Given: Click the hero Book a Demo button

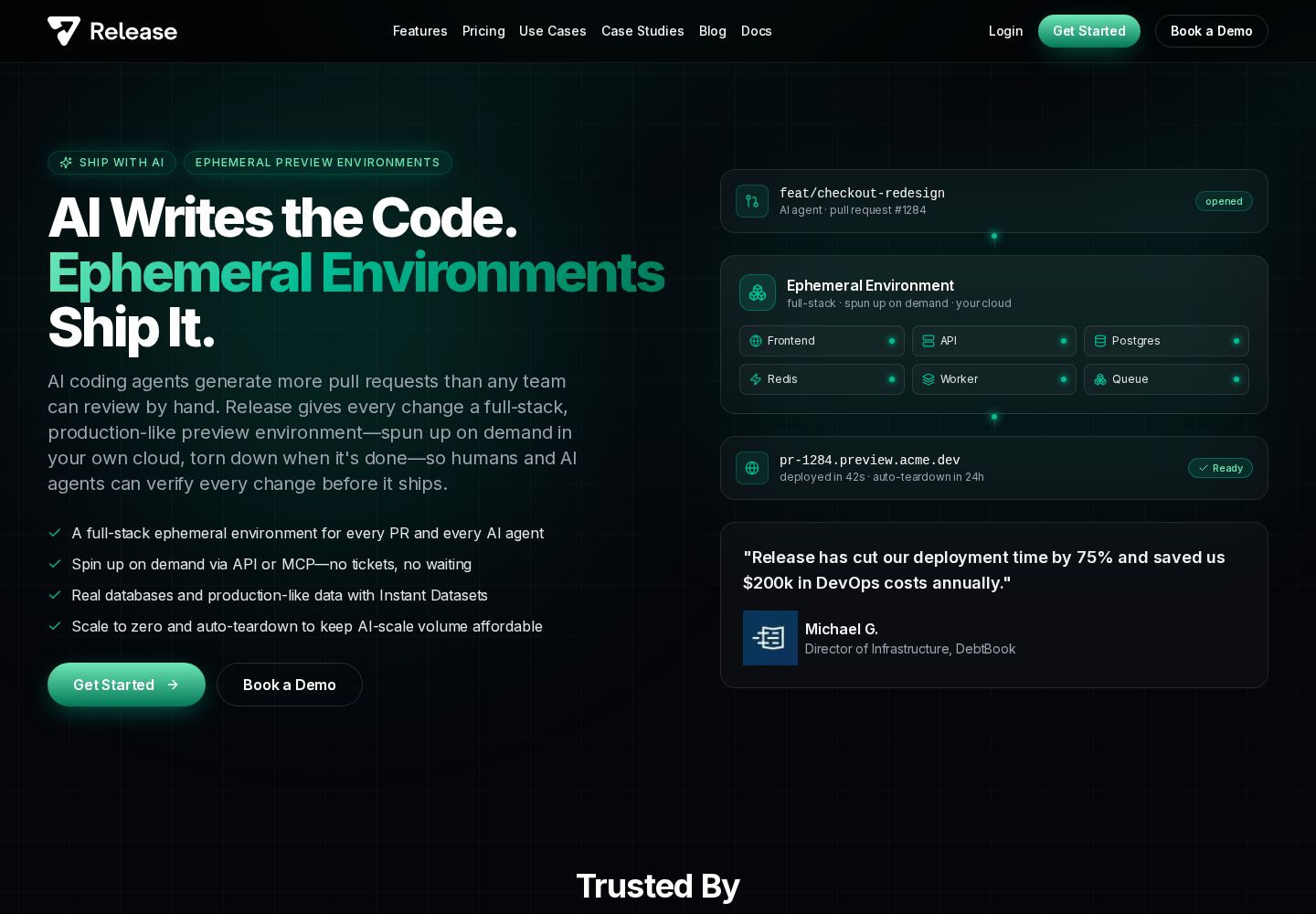Looking at the screenshot, I should 290,685.
